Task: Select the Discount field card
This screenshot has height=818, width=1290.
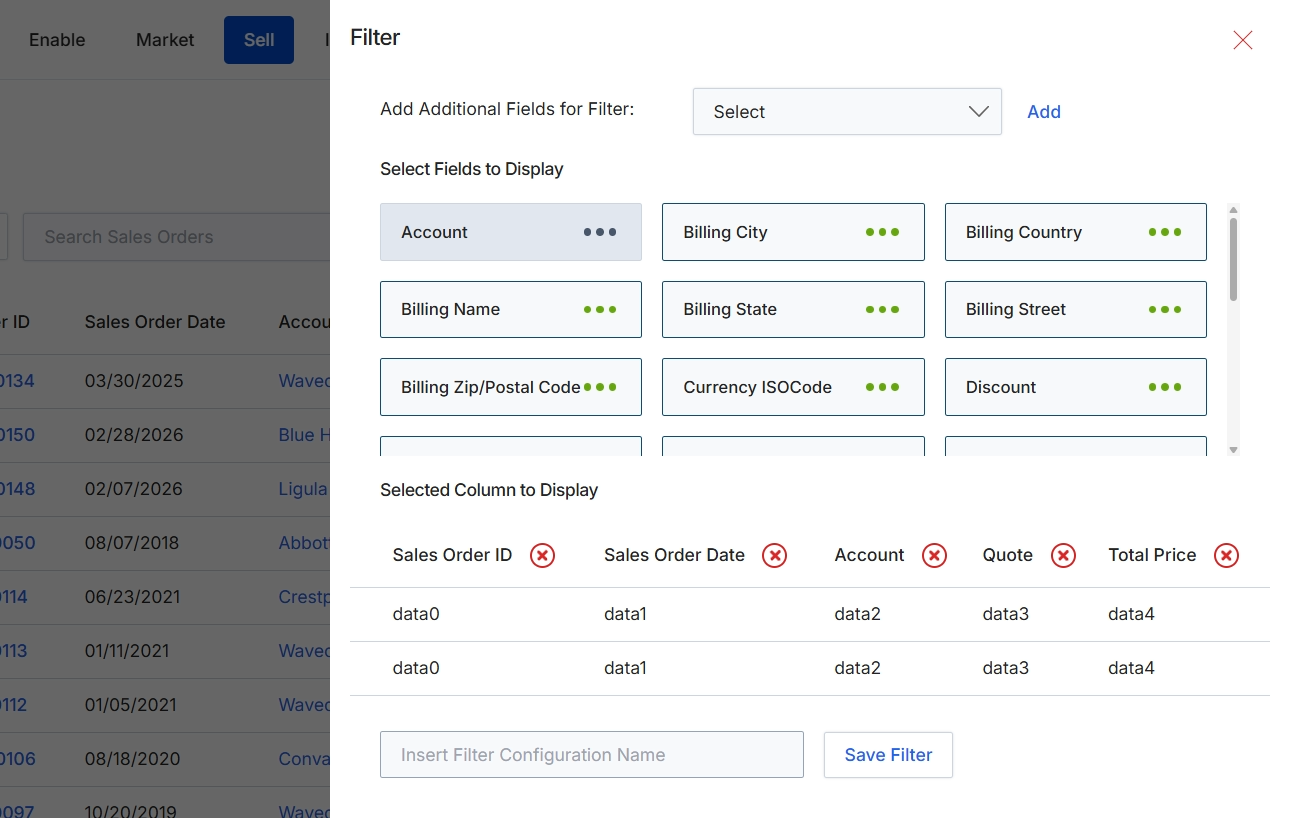Action: coord(1076,387)
